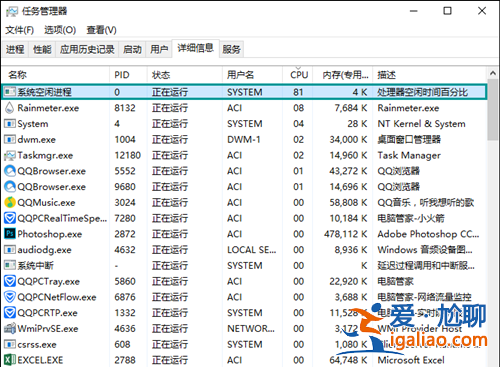
Task: Open the 查看(V) menu
Action: pyautogui.click(x=101, y=30)
